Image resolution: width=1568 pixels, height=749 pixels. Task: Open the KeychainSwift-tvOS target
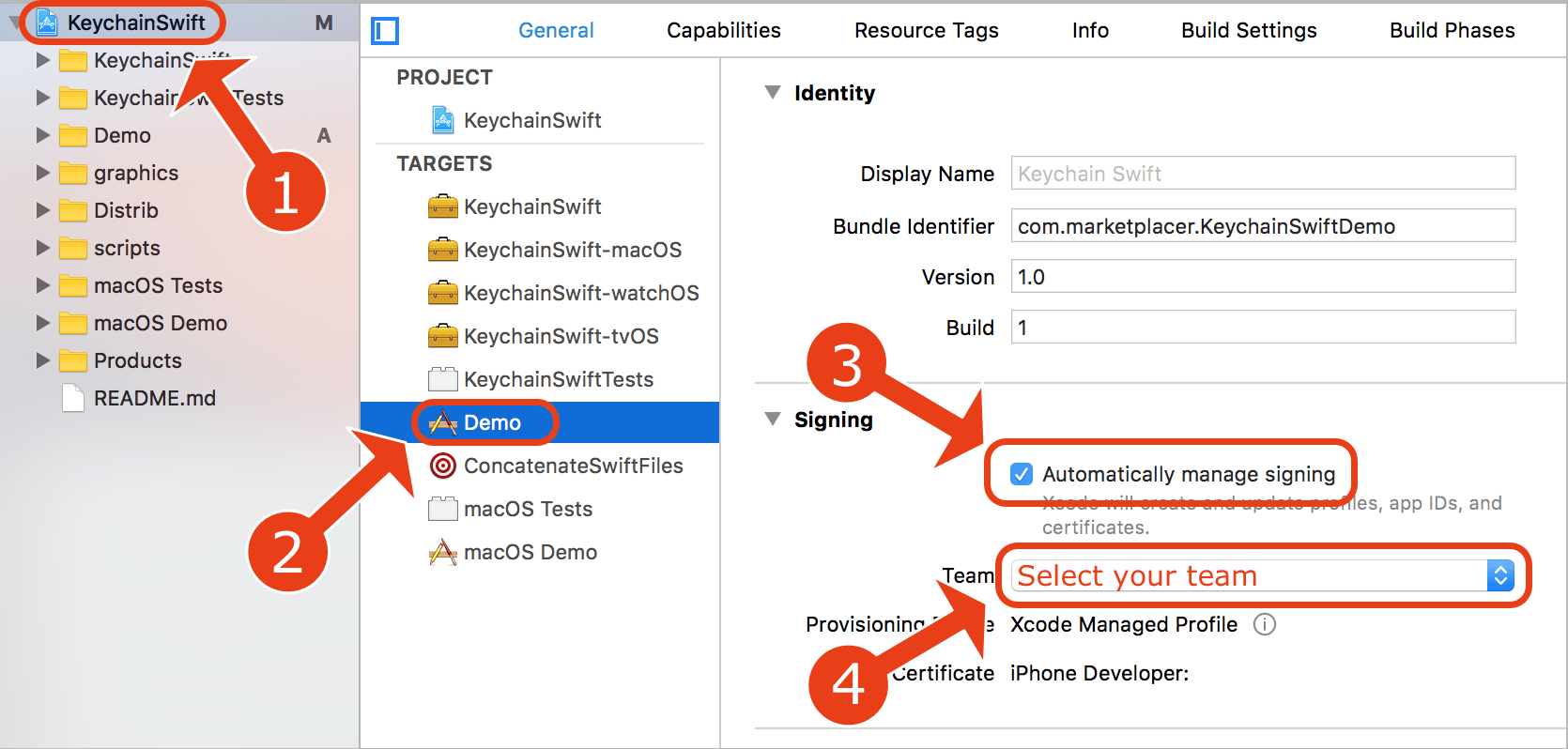click(561, 335)
